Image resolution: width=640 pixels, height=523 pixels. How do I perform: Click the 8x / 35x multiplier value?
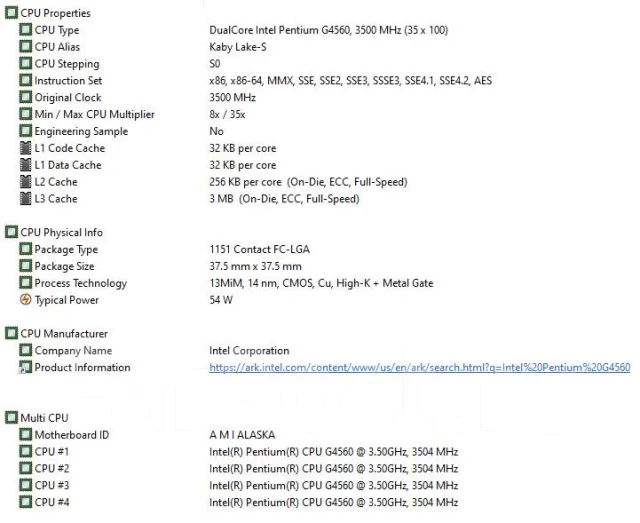(227, 114)
